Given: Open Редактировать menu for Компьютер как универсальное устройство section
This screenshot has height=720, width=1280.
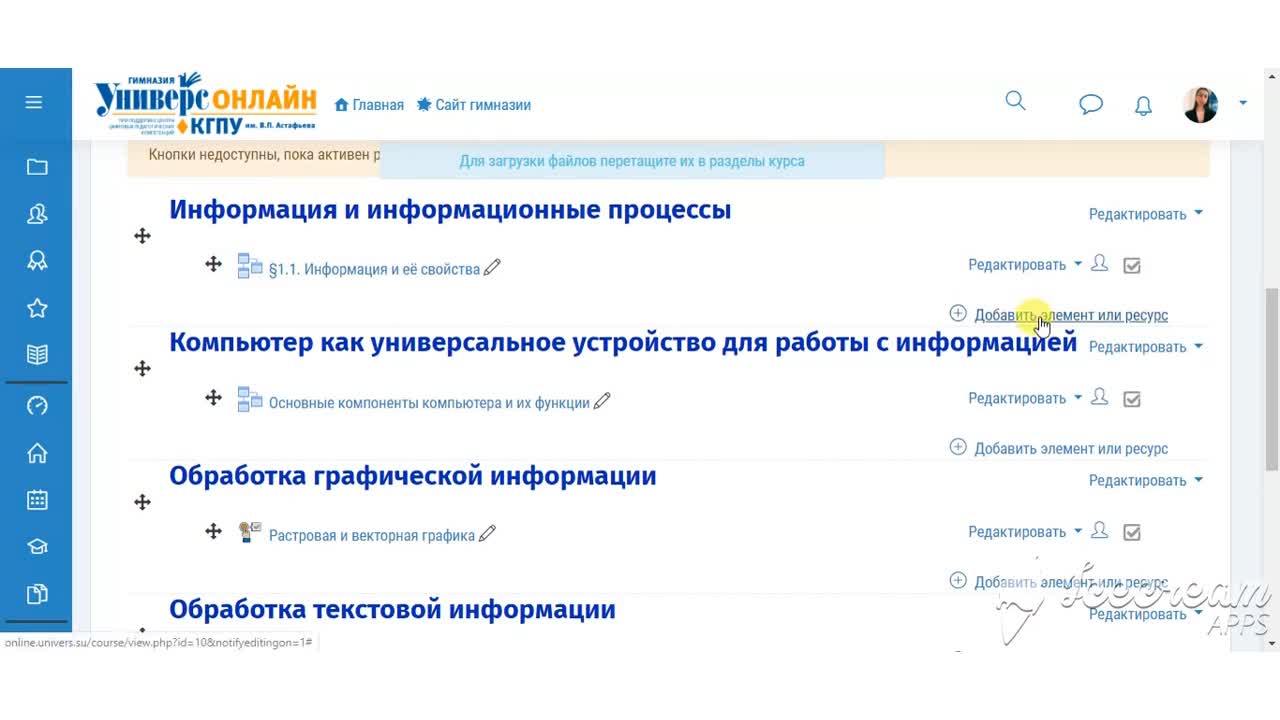Looking at the screenshot, I should coord(1145,347).
